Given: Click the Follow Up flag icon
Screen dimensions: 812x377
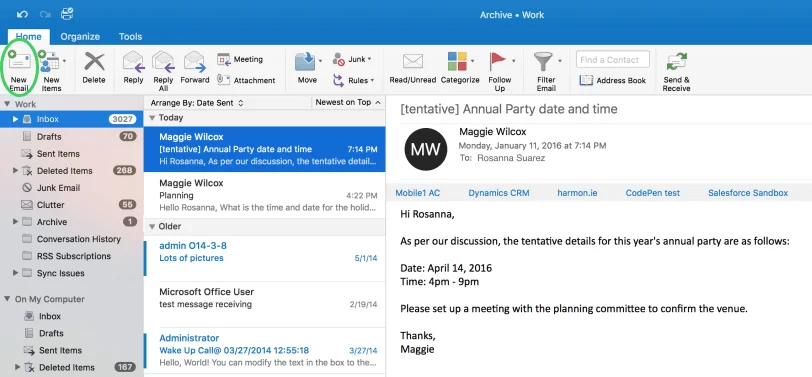Looking at the screenshot, I should point(498,61).
